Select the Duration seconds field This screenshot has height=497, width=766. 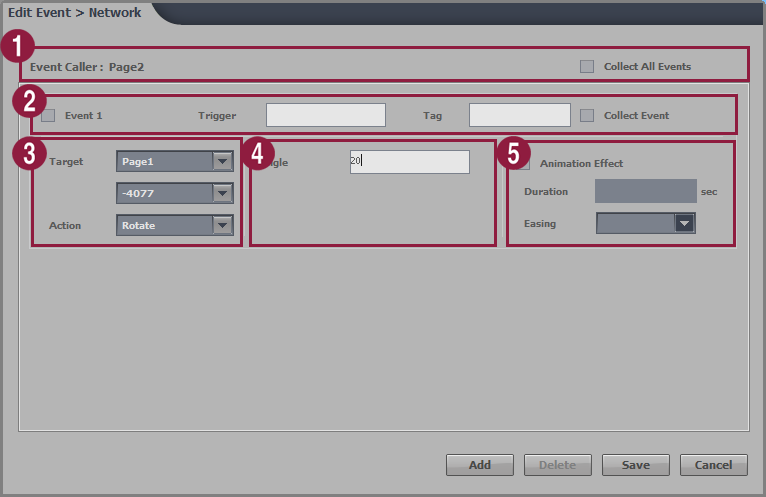(x=645, y=191)
